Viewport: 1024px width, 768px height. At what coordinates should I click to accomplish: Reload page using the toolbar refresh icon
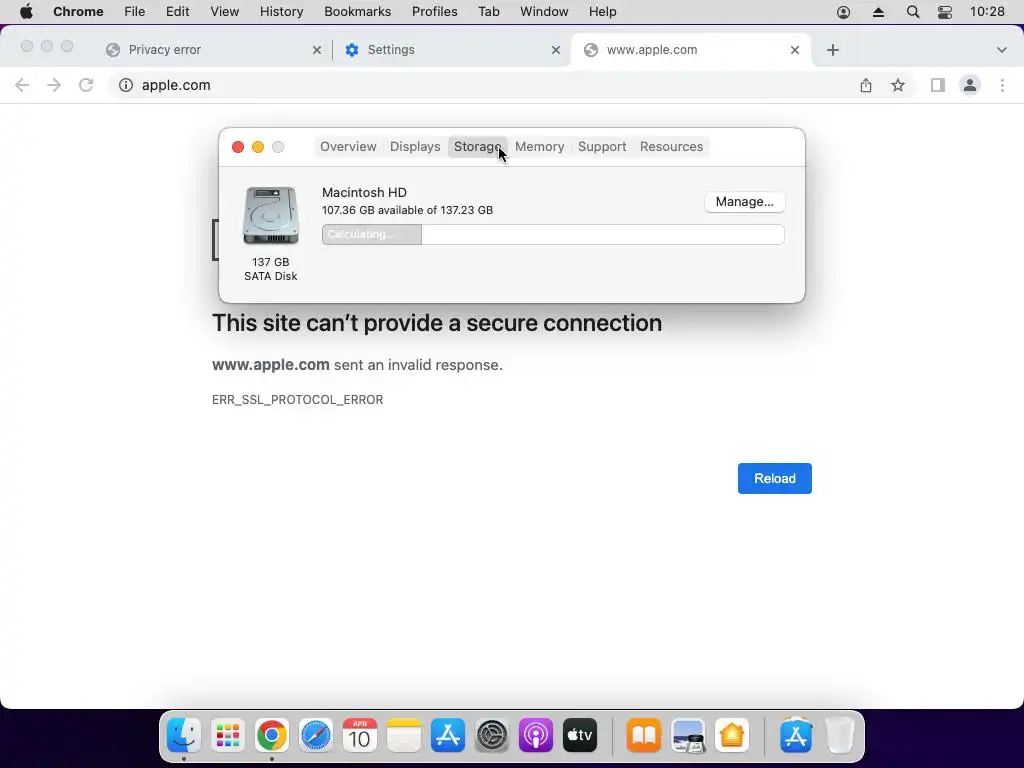click(86, 85)
